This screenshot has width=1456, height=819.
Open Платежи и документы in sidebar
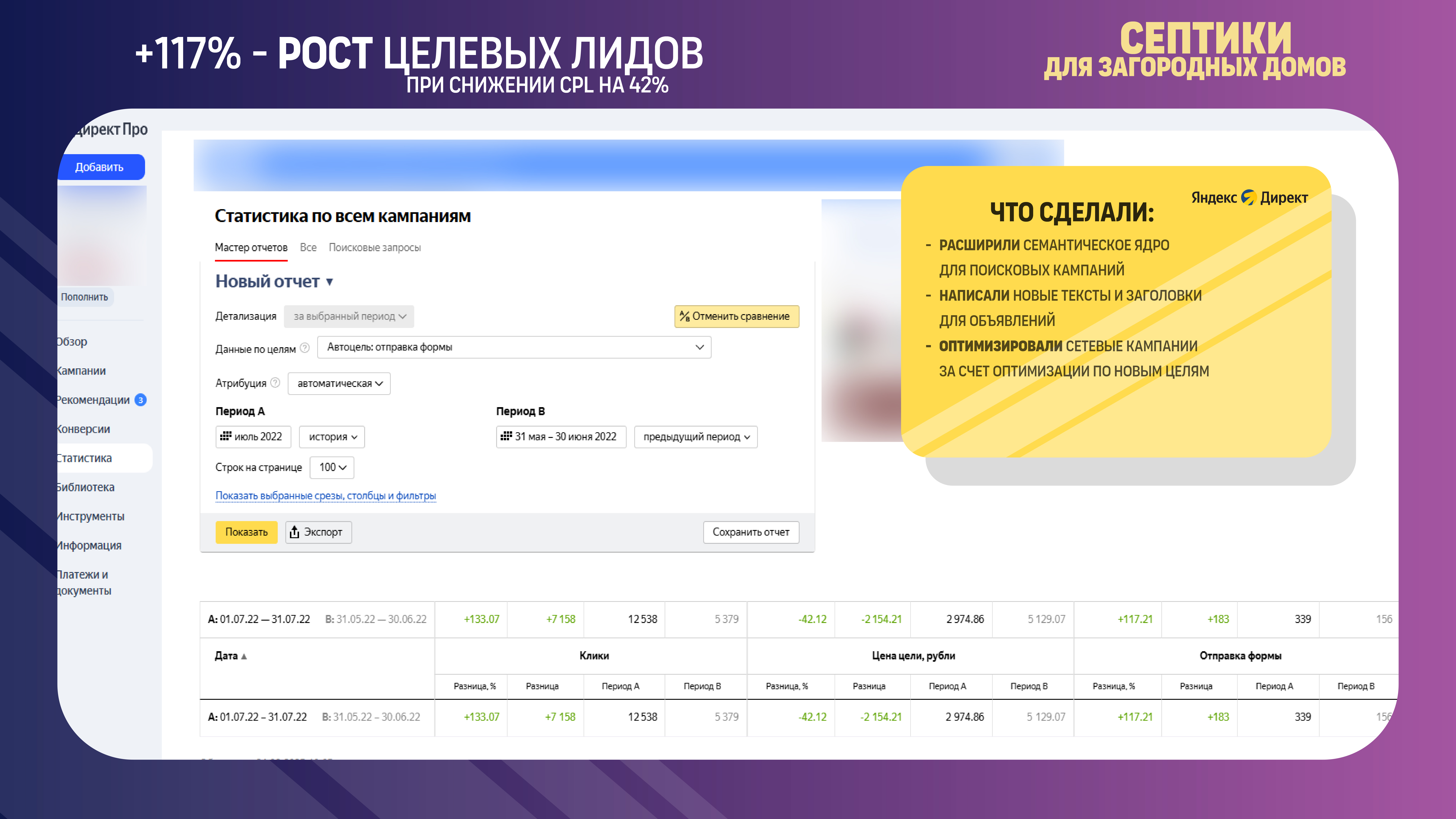coord(84,583)
